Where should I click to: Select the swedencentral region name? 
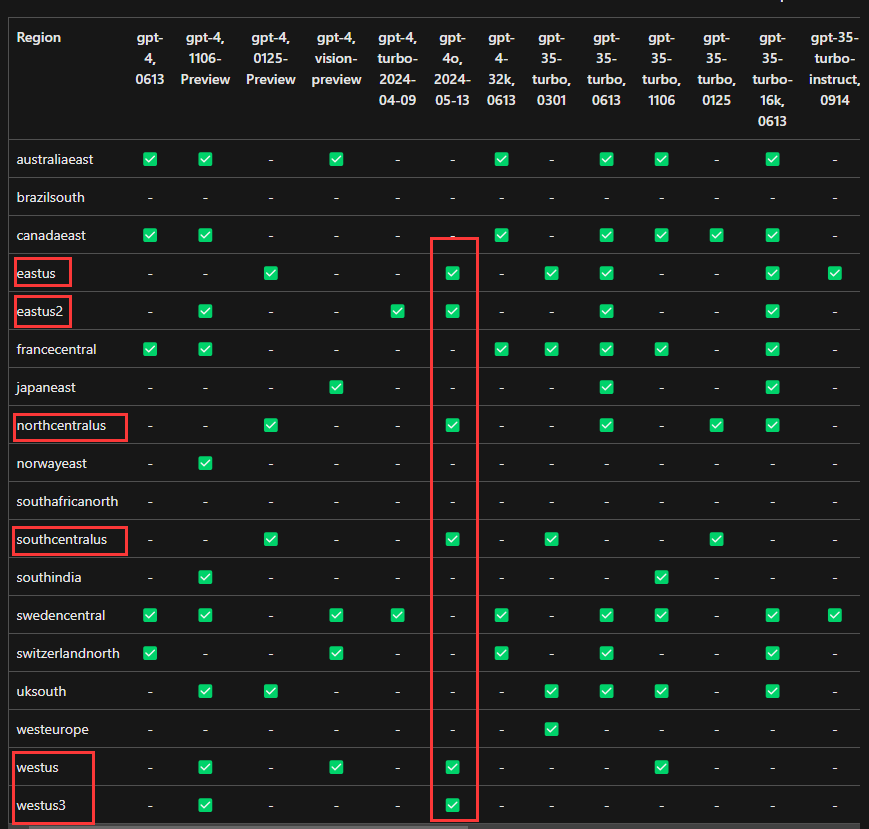[60, 615]
